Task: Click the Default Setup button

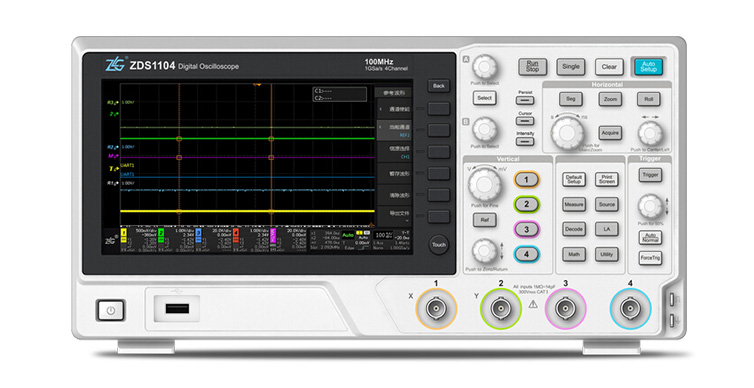Action: pos(574,179)
